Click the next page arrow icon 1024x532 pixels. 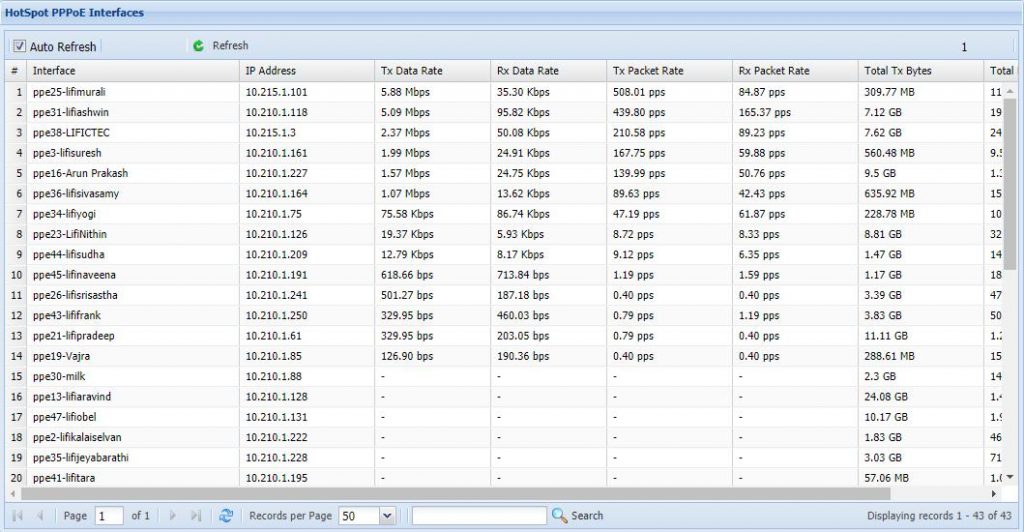(x=173, y=516)
